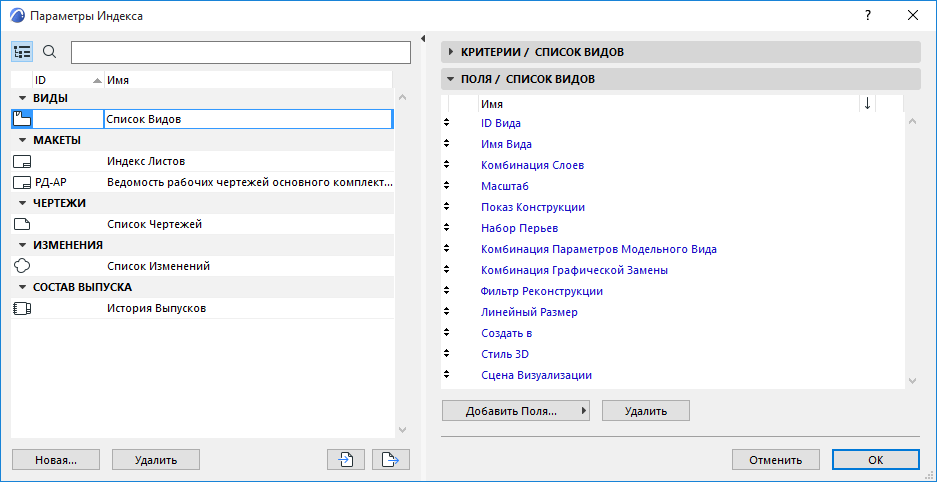937x482 pixels.
Task: Click the Новая... button
Action: (x=56, y=459)
